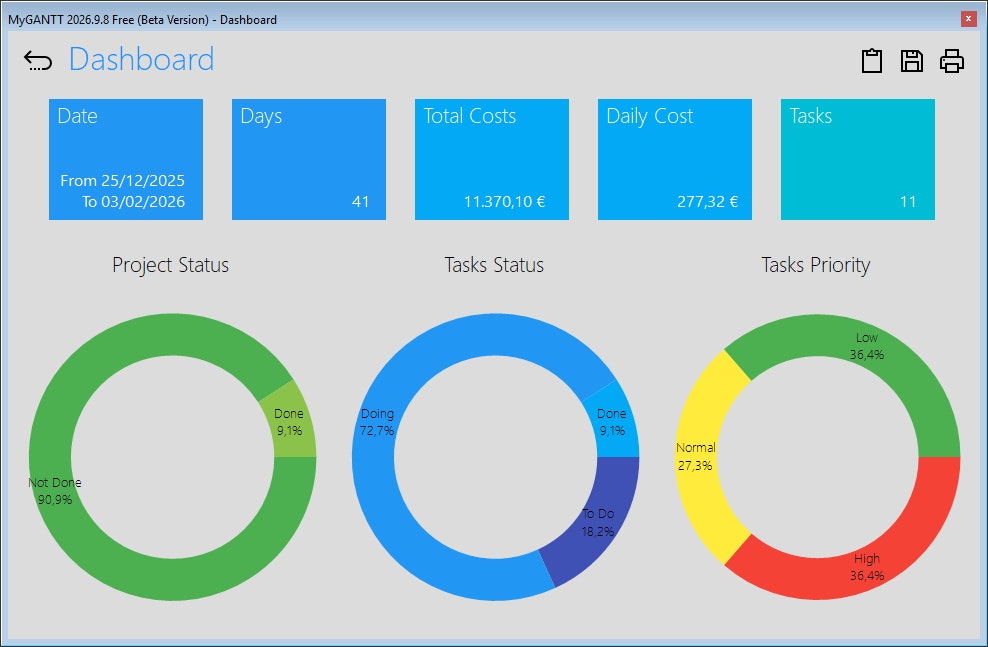
Task: Click the Project Status chart title
Action: coord(171,265)
